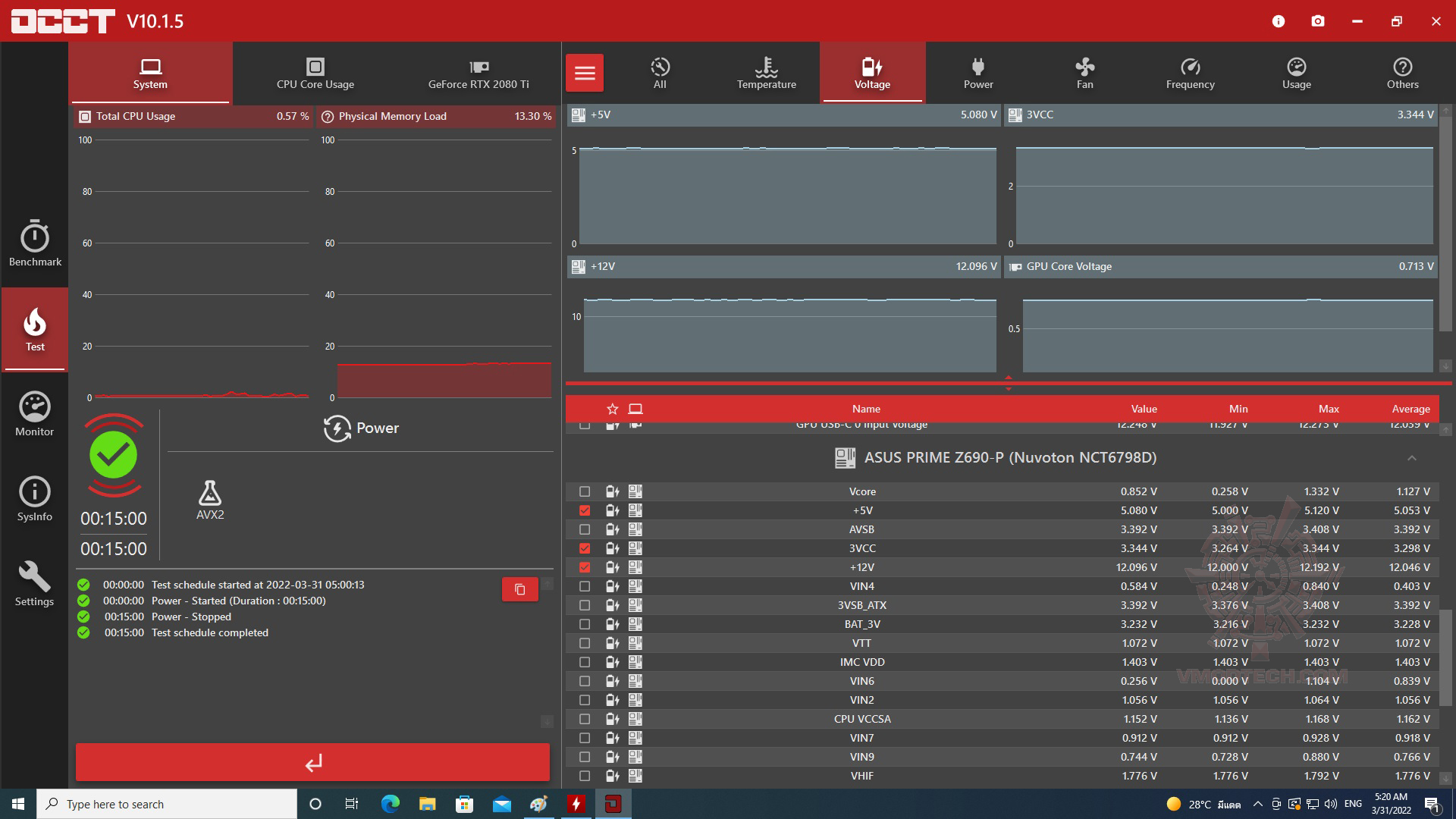Image resolution: width=1456 pixels, height=819 pixels.
Task: Sort sensor table by Average column
Action: (1410, 409)
